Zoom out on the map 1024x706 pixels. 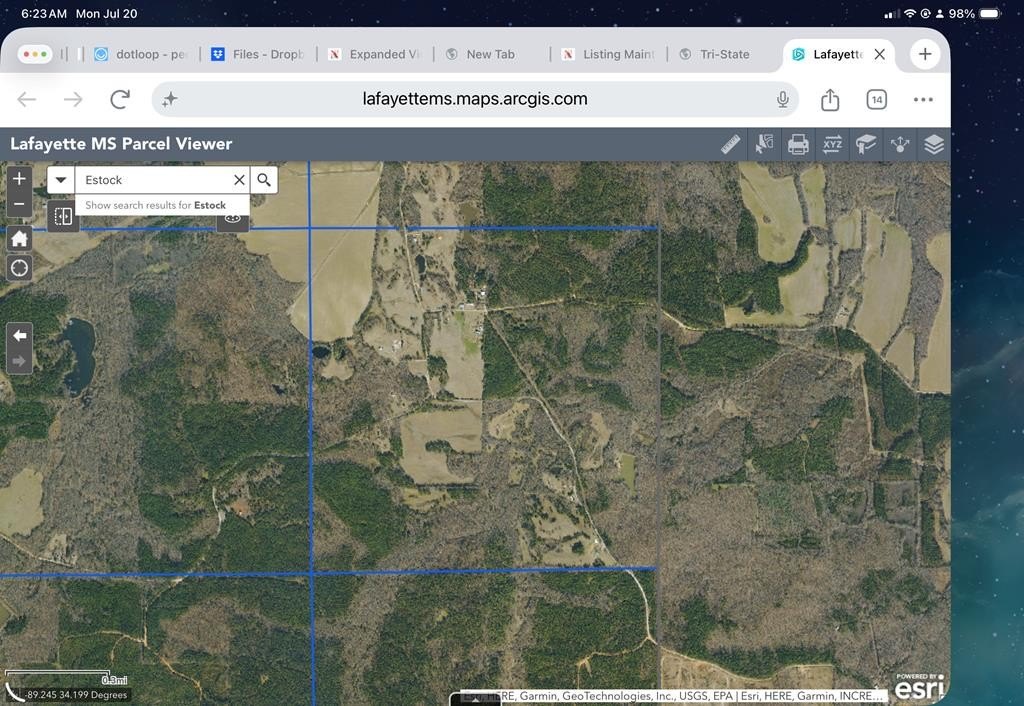click(x=20, y=204)
